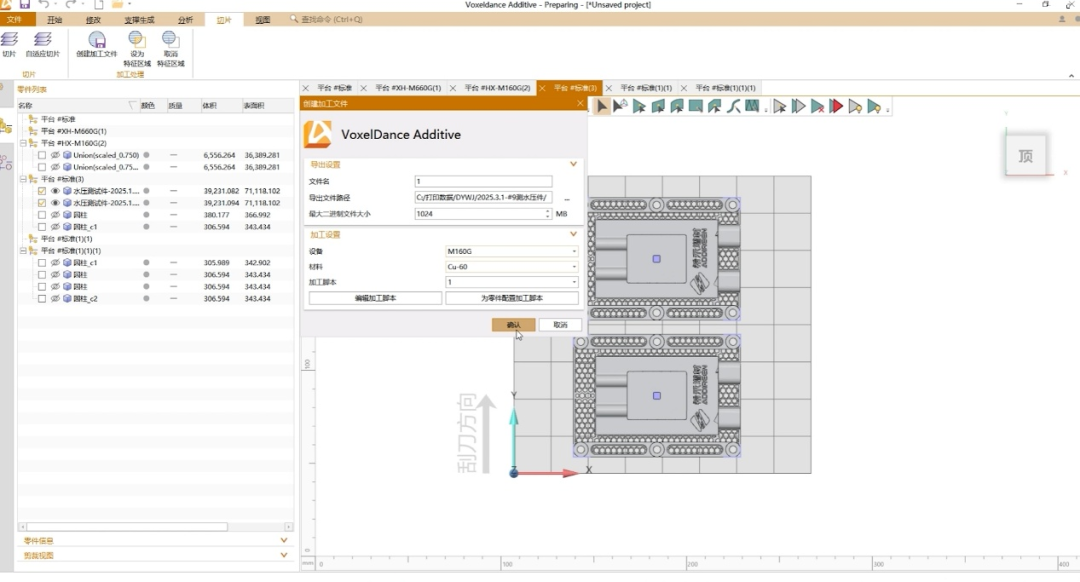Screen dimensions: 1080x582
Task: Uncheck the 水压测试件 part with volume 39,231.082
Action: (x=42, y=191)
